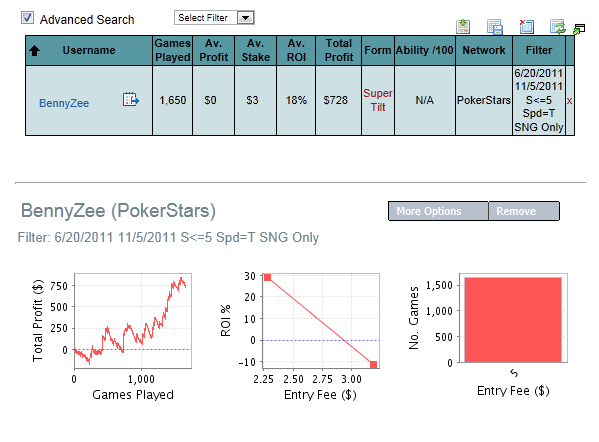Click the filter details cell for BennyZee

[539, 100]
